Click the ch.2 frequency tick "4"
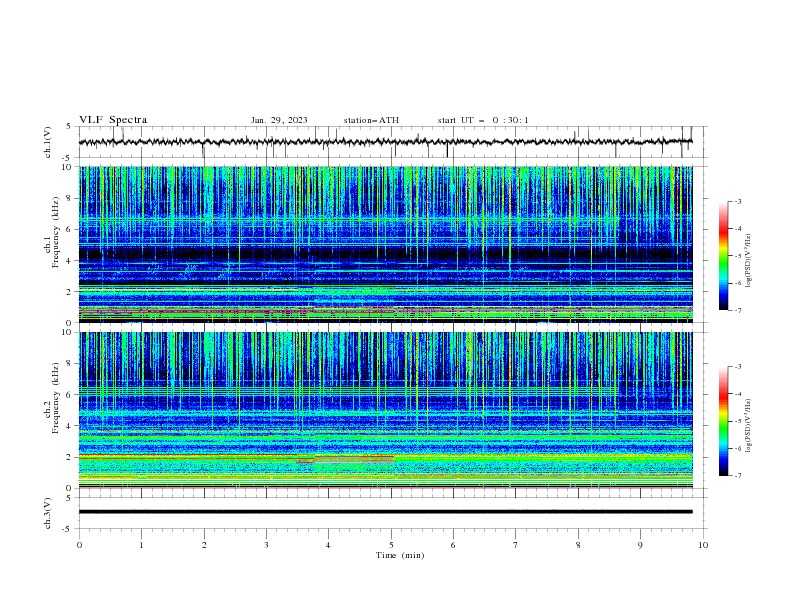This screenshot has width=792, height=612. point(69,426)
